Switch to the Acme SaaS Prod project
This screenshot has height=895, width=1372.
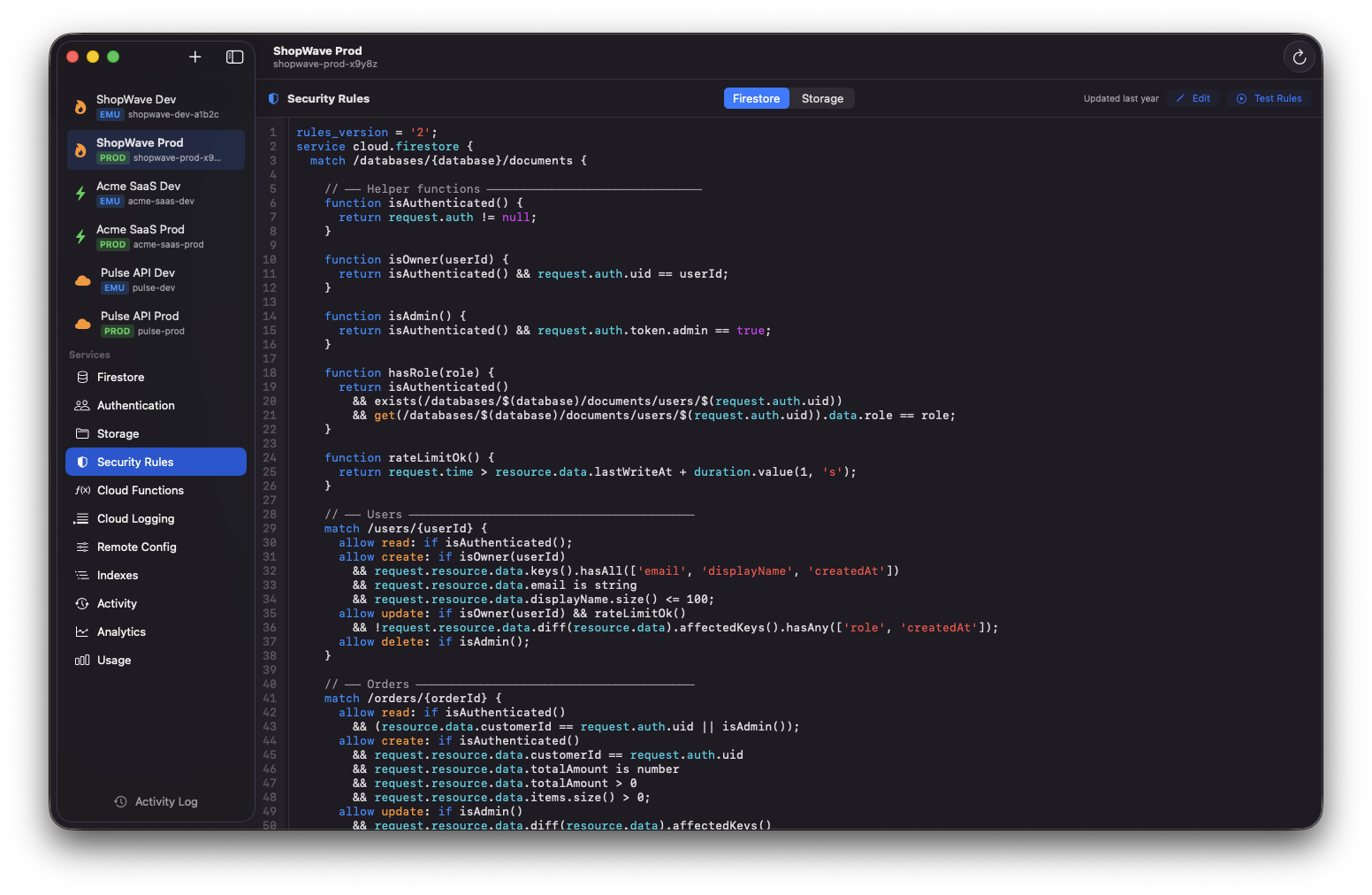click(156, 236)
